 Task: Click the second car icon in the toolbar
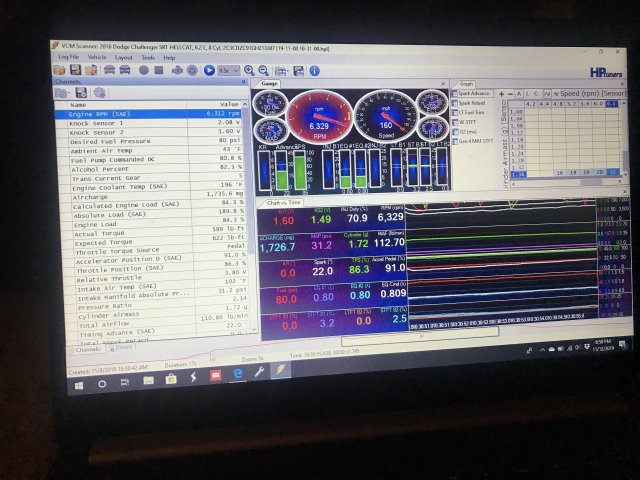(x=124, y=70)
